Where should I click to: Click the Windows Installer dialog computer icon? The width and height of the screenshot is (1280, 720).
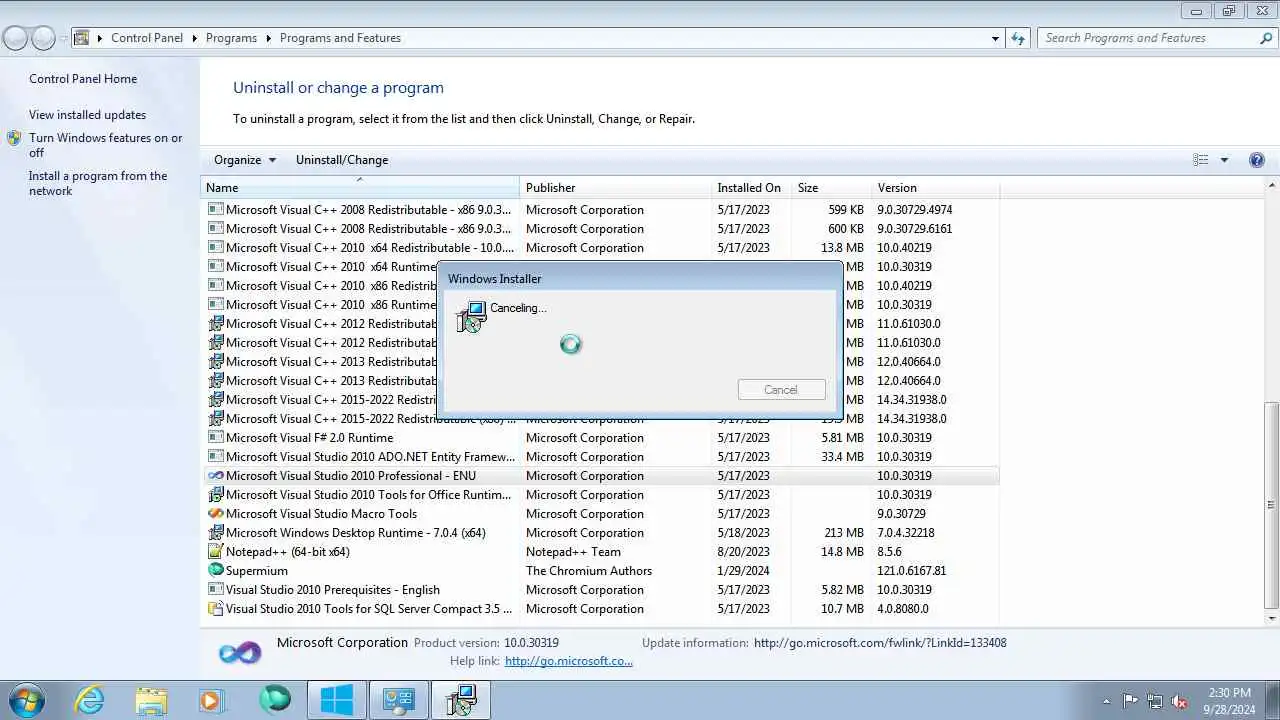[471, 317]
